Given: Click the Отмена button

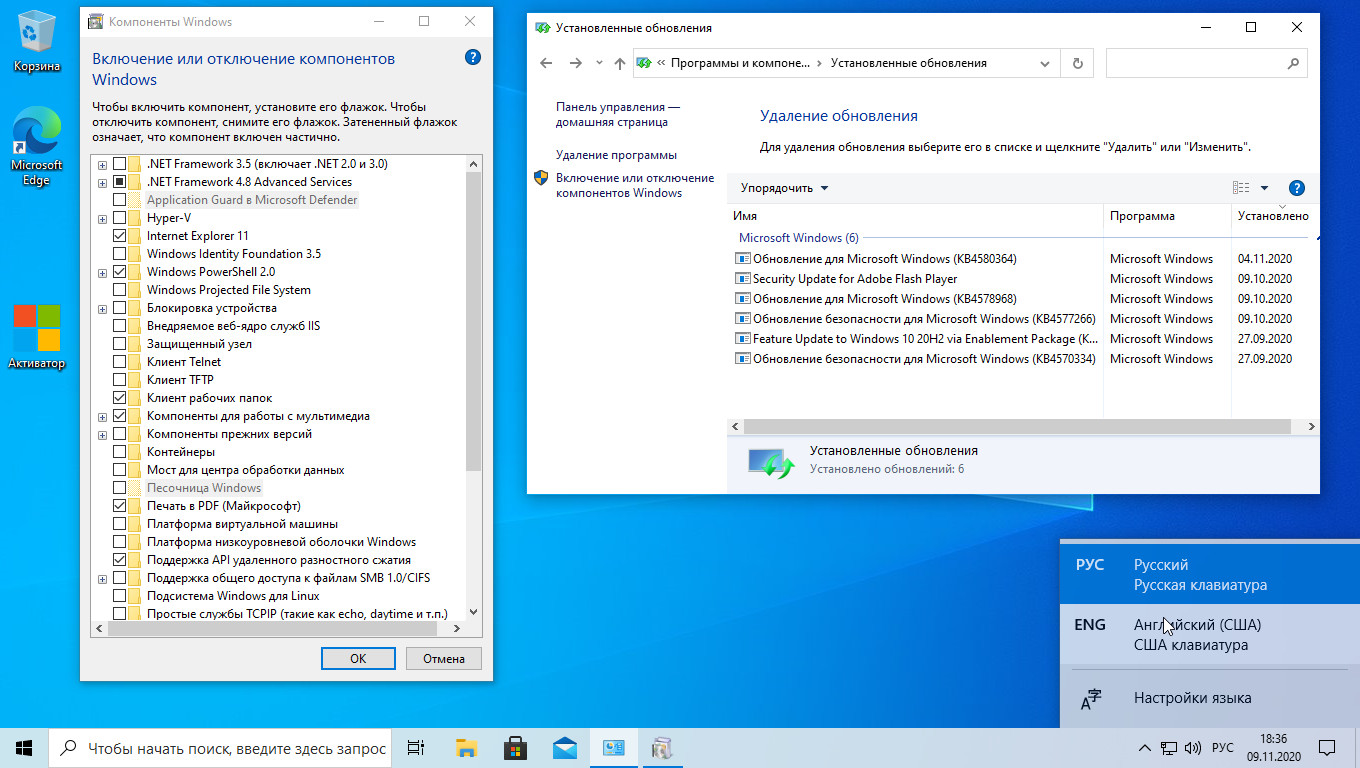Looking at the screenshot, I should click(x=443, y=659).
